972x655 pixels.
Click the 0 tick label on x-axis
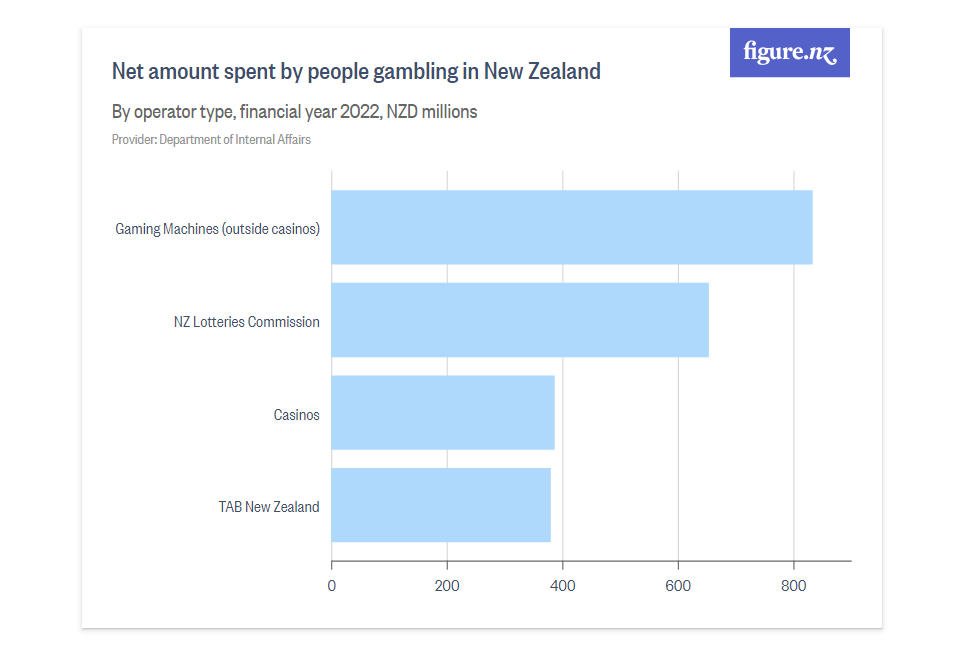click(x=332, y=586)
